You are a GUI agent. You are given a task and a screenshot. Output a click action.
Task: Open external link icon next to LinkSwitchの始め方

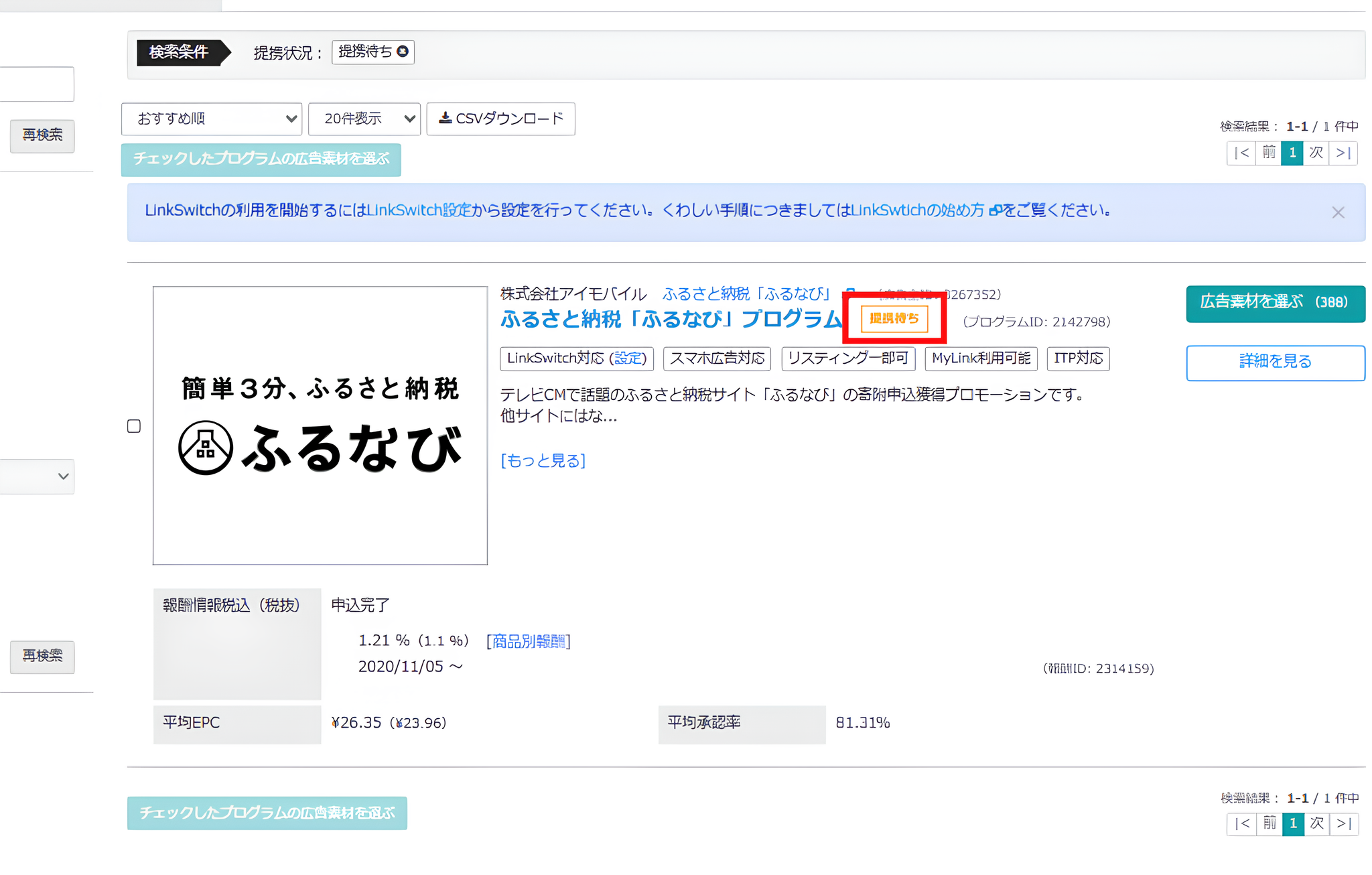tap(994, 210)
